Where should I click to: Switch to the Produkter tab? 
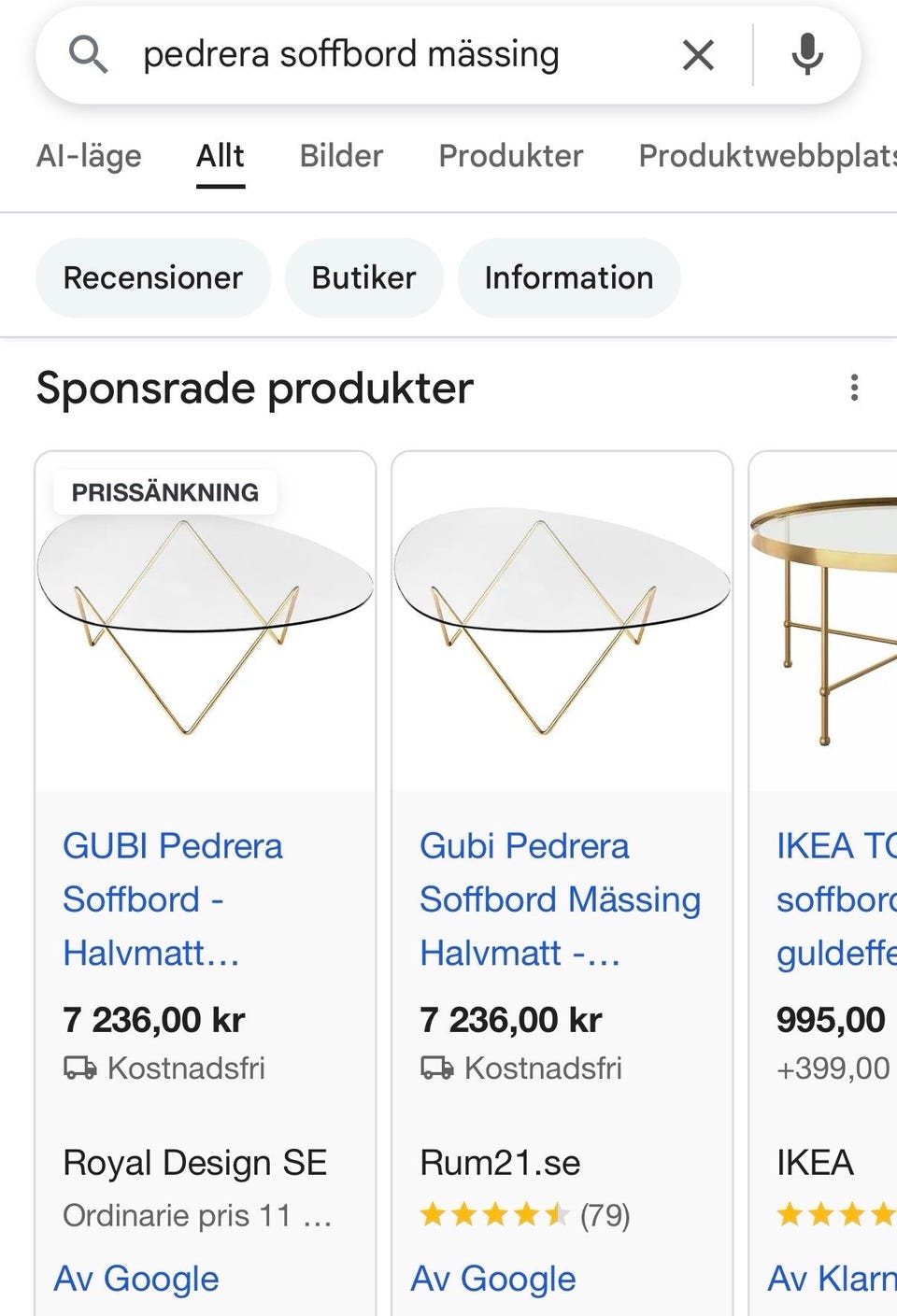click(510, 156)
